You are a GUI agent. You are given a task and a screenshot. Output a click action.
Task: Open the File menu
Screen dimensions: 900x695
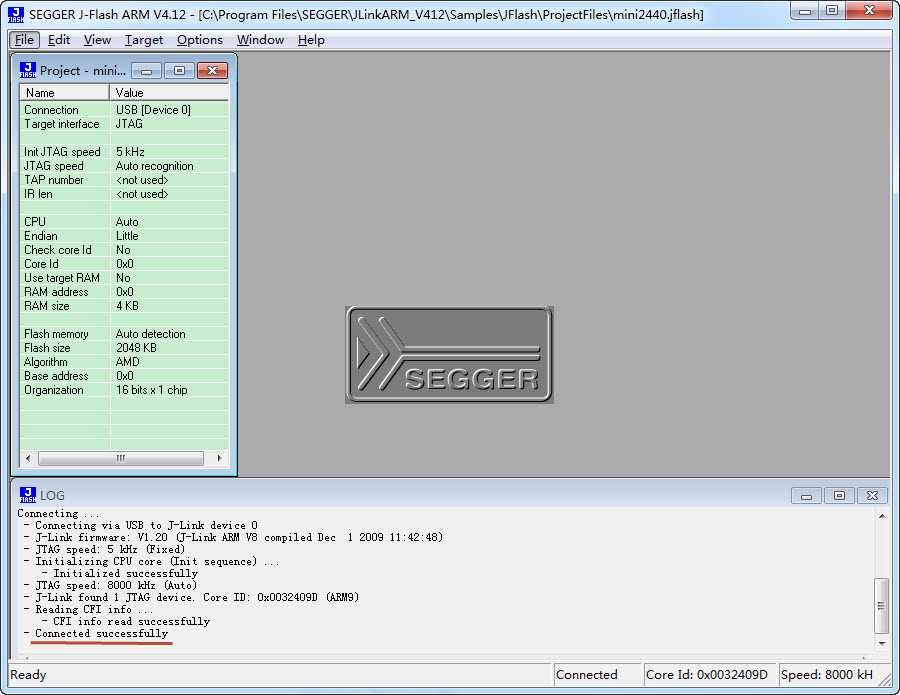pyautogui.click(x=24, y=40)
